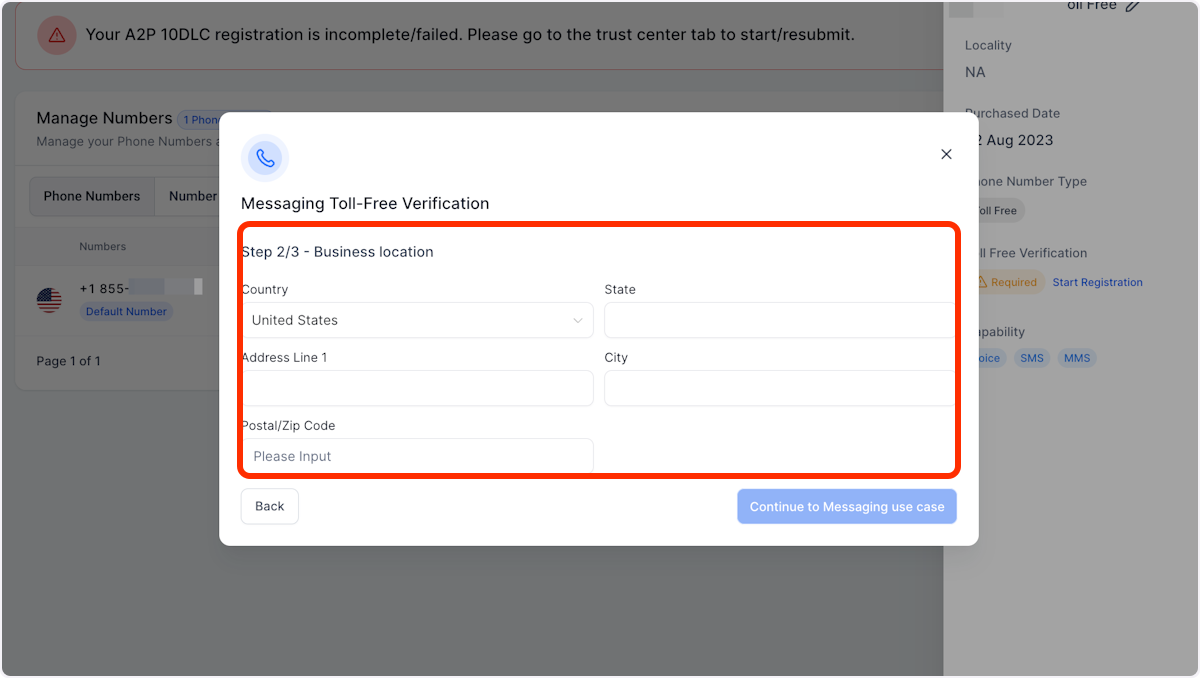Expand the Toll Free phone number type chip
The width and height of the screenshot is (1200, 678).
pyautogui.click(x=997, y=210)
